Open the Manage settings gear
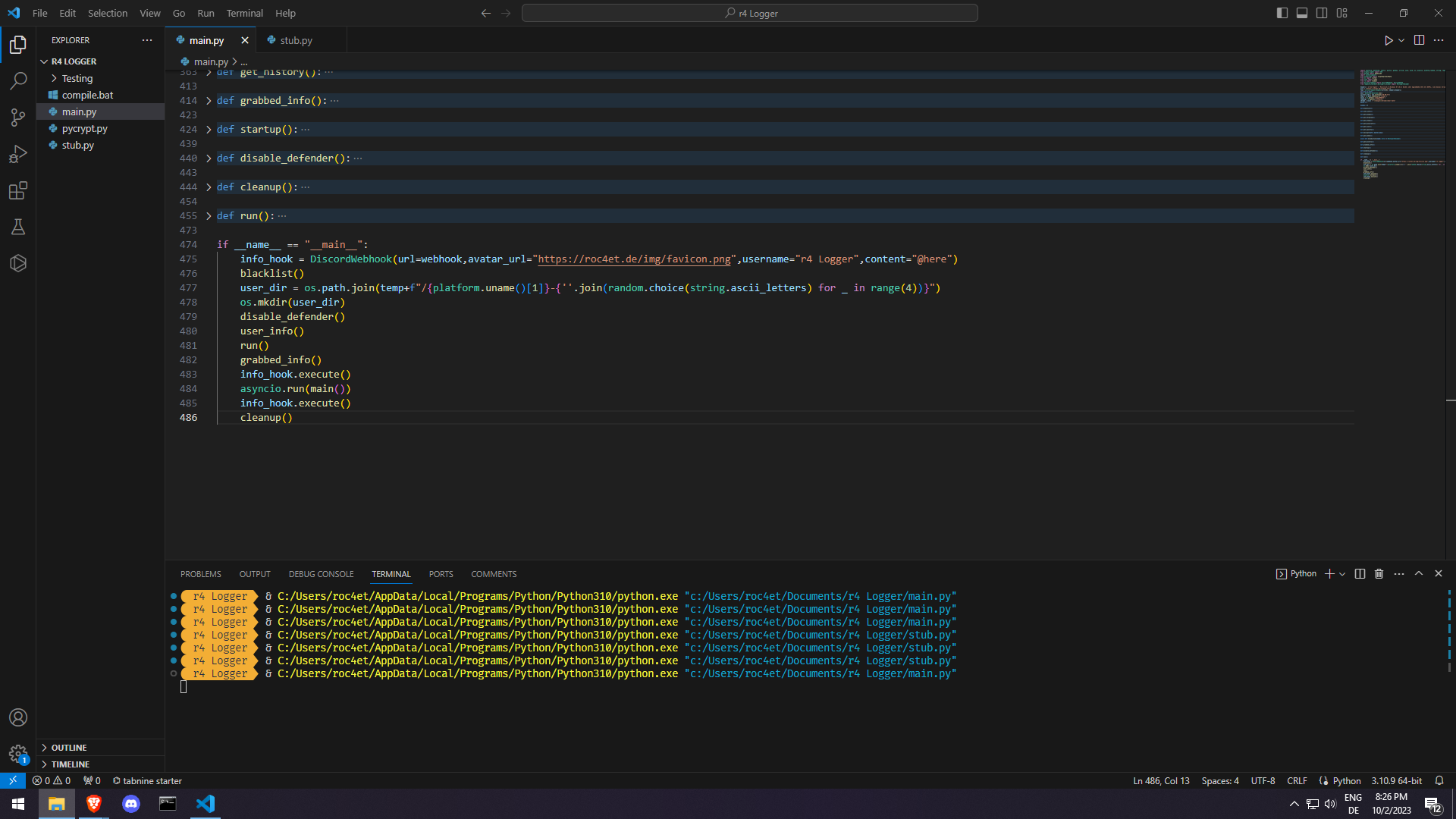Viewport: 1456px width, 819px height. [x=18, y=754]
